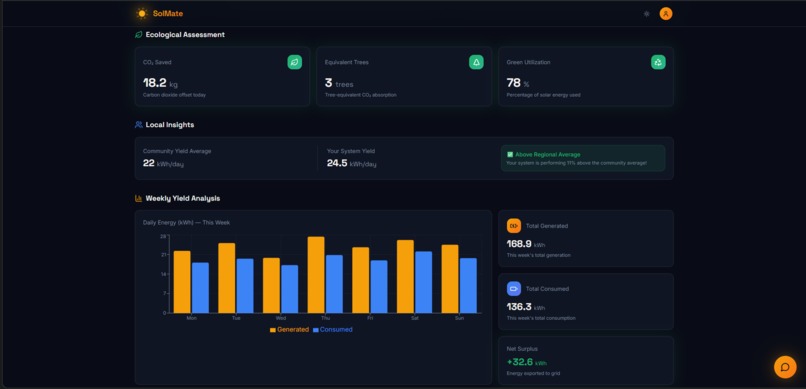Click the 22 kWh/day community average
Image resolution: width=806 pixels, height=389 pixels.
(x=163, y=163)
